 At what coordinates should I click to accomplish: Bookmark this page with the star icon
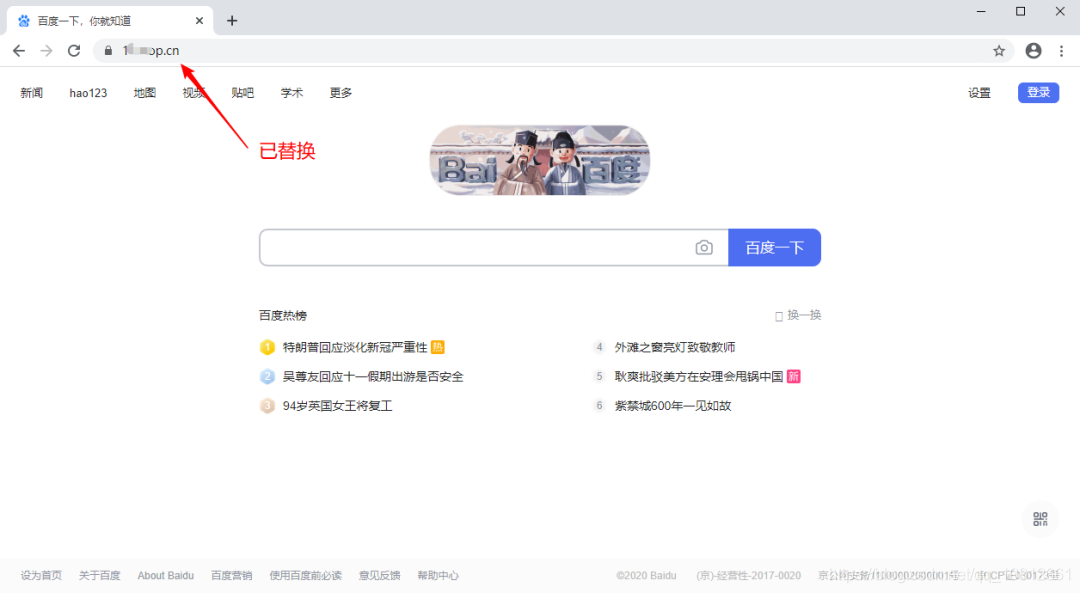[999, 50]
